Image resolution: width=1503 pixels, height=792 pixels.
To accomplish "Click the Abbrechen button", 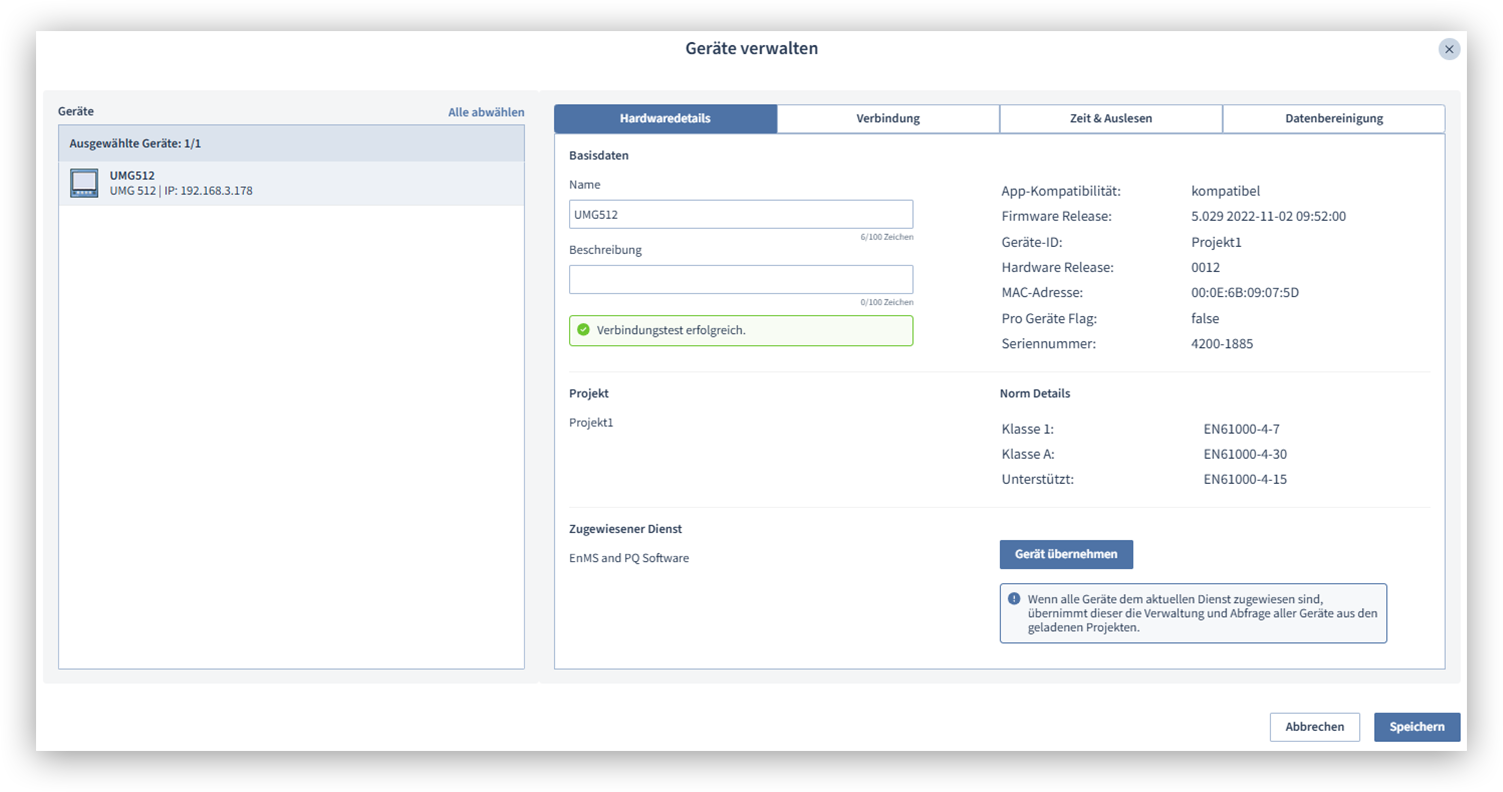I will click(1315, 727).
